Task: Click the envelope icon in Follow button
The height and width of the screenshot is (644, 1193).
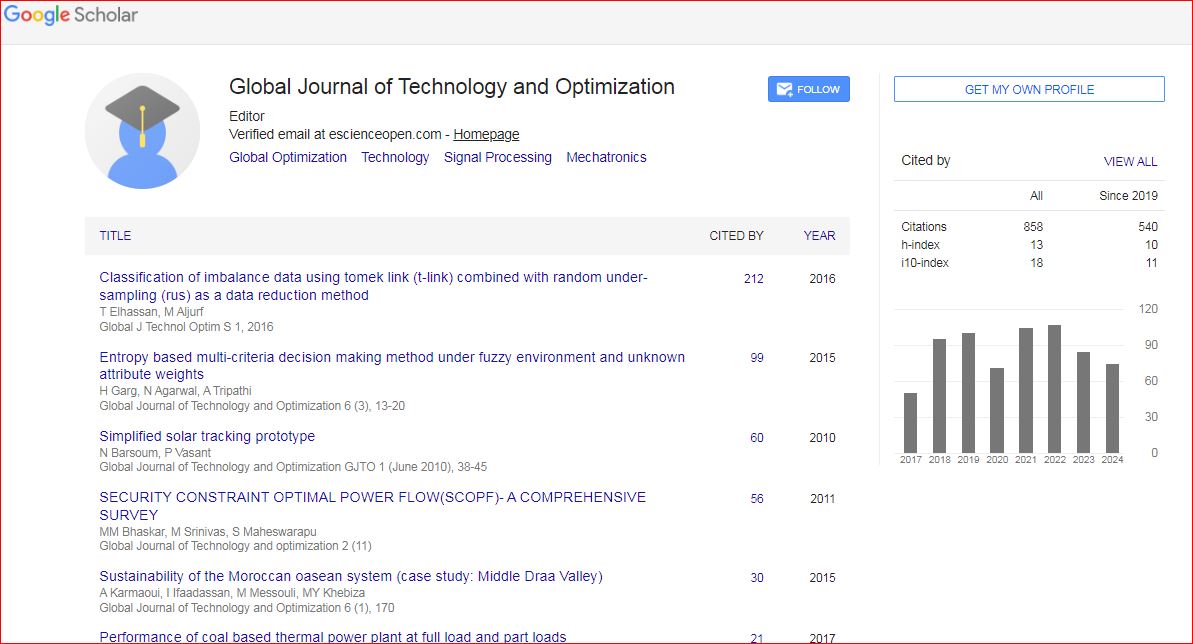Action: click(784, 89)
